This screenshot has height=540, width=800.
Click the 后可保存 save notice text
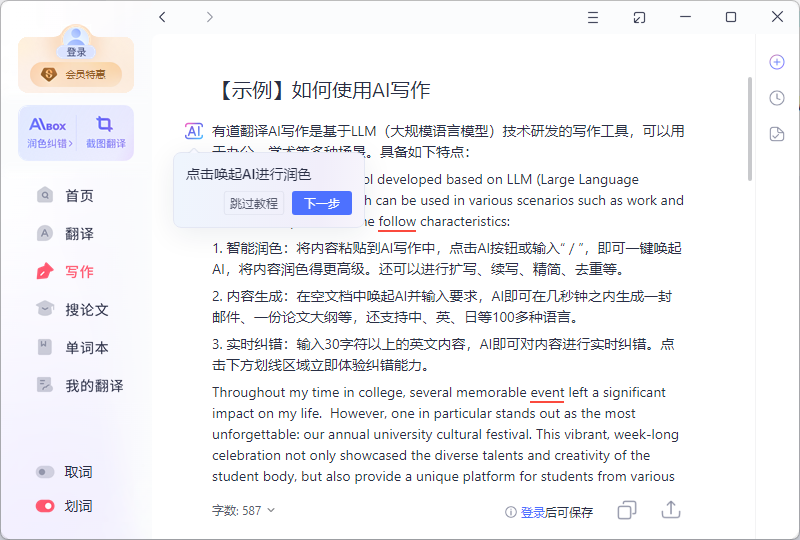click(x=569, y=512)
